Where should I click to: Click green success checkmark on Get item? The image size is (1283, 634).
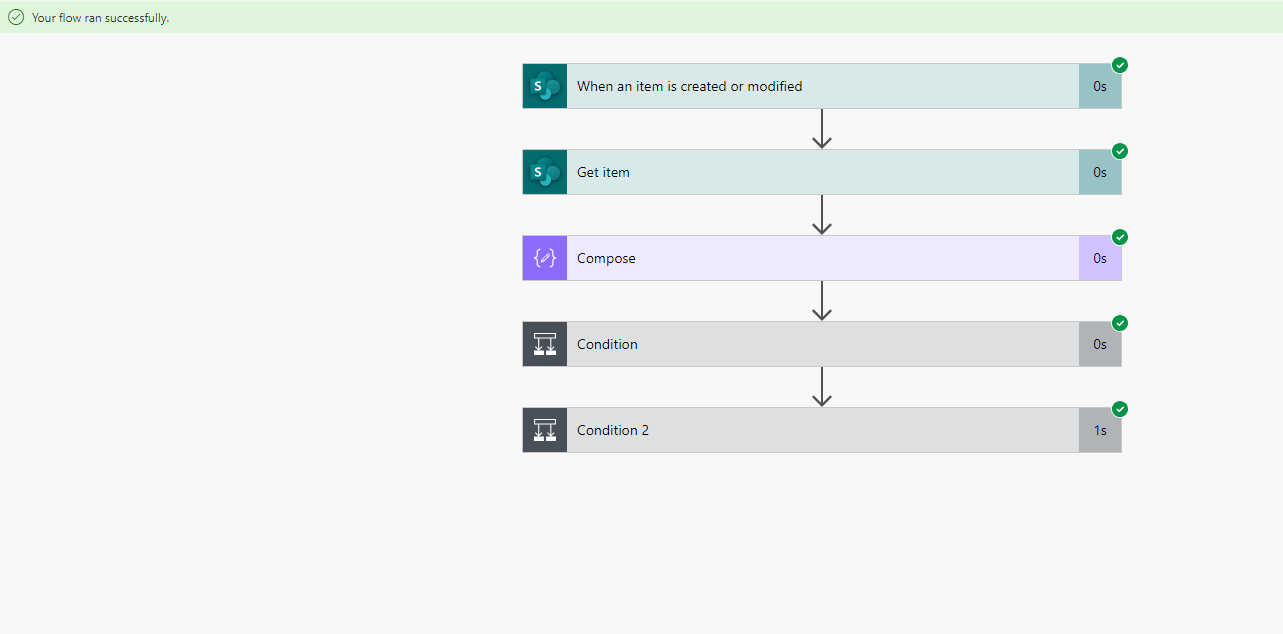(1120, 151)
